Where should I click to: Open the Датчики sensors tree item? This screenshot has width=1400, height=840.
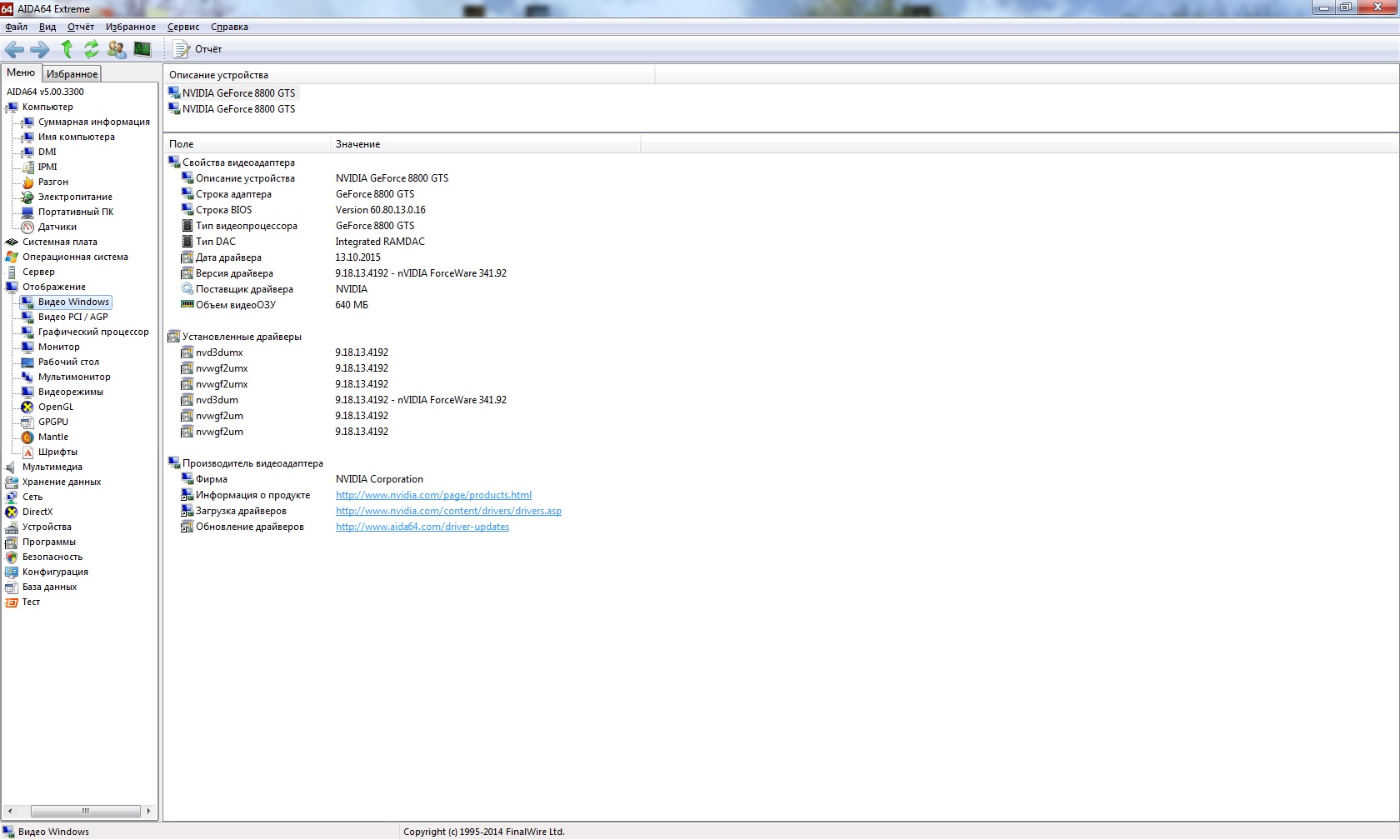(x=57, y=227)
